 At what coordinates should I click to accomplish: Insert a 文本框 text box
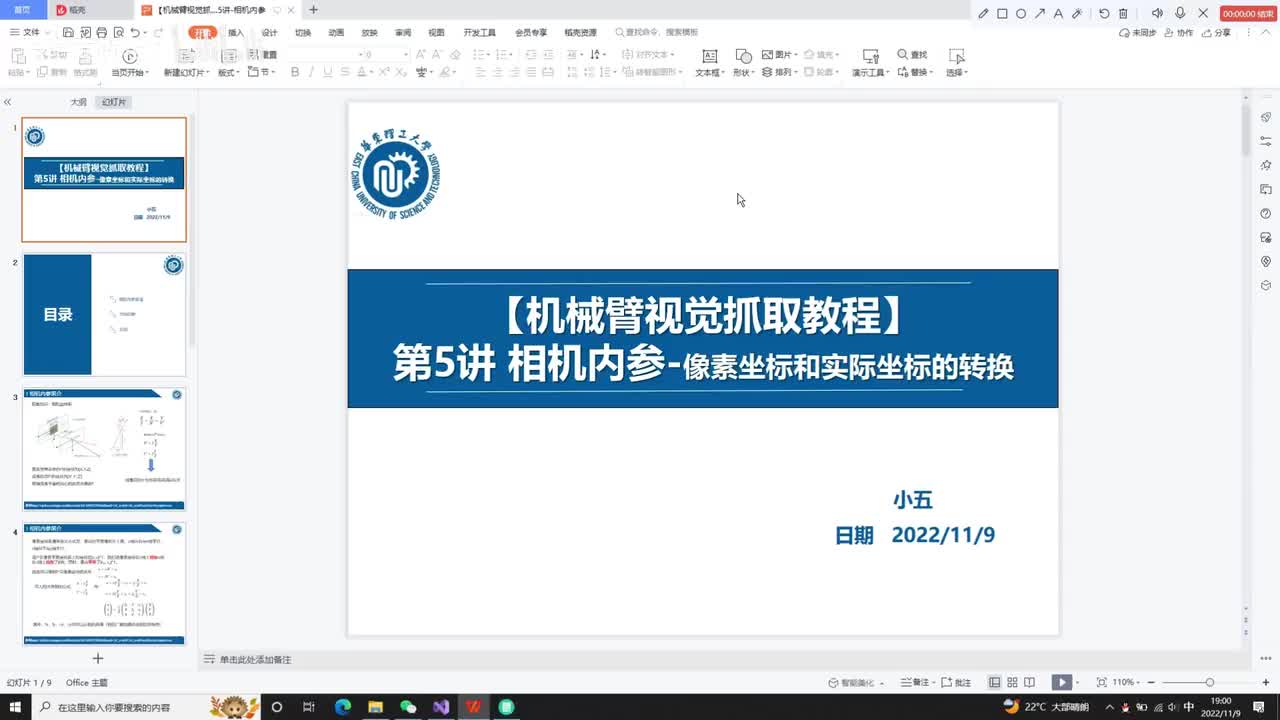(x=710, y=64)
